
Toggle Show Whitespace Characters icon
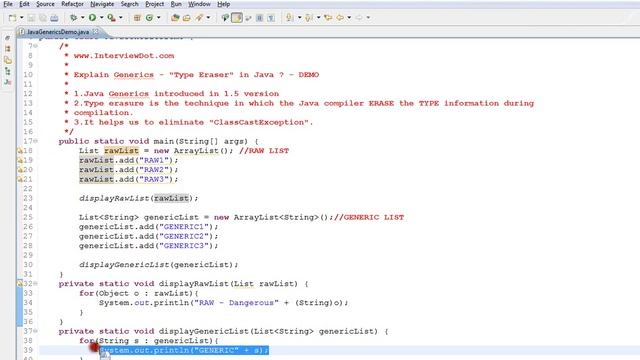271,18
